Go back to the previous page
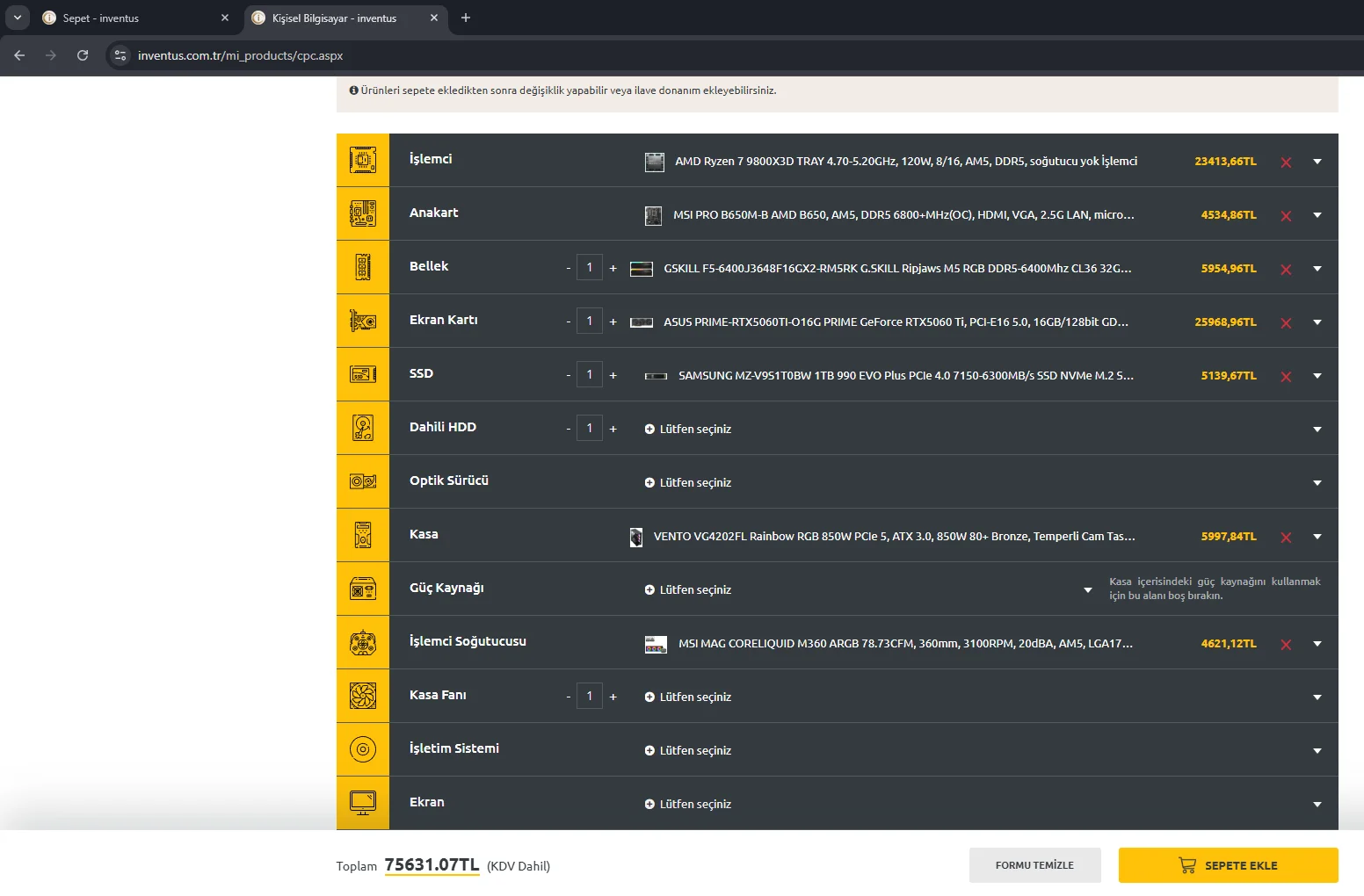Image resolution: width=1364 pixels, height=896 pixels. coord(19,55)
